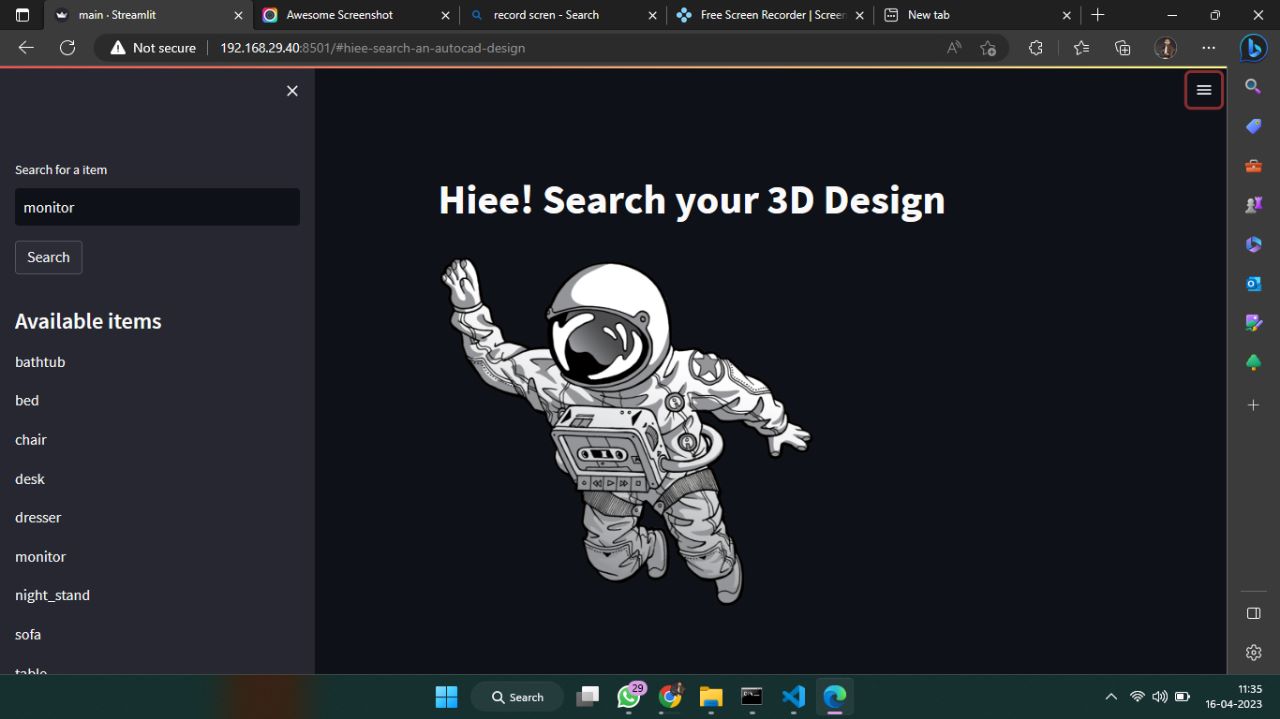Open the Edge settings and more menu
The height and width of the screenshot is (719, 1280).
(x=1209, y=48)
